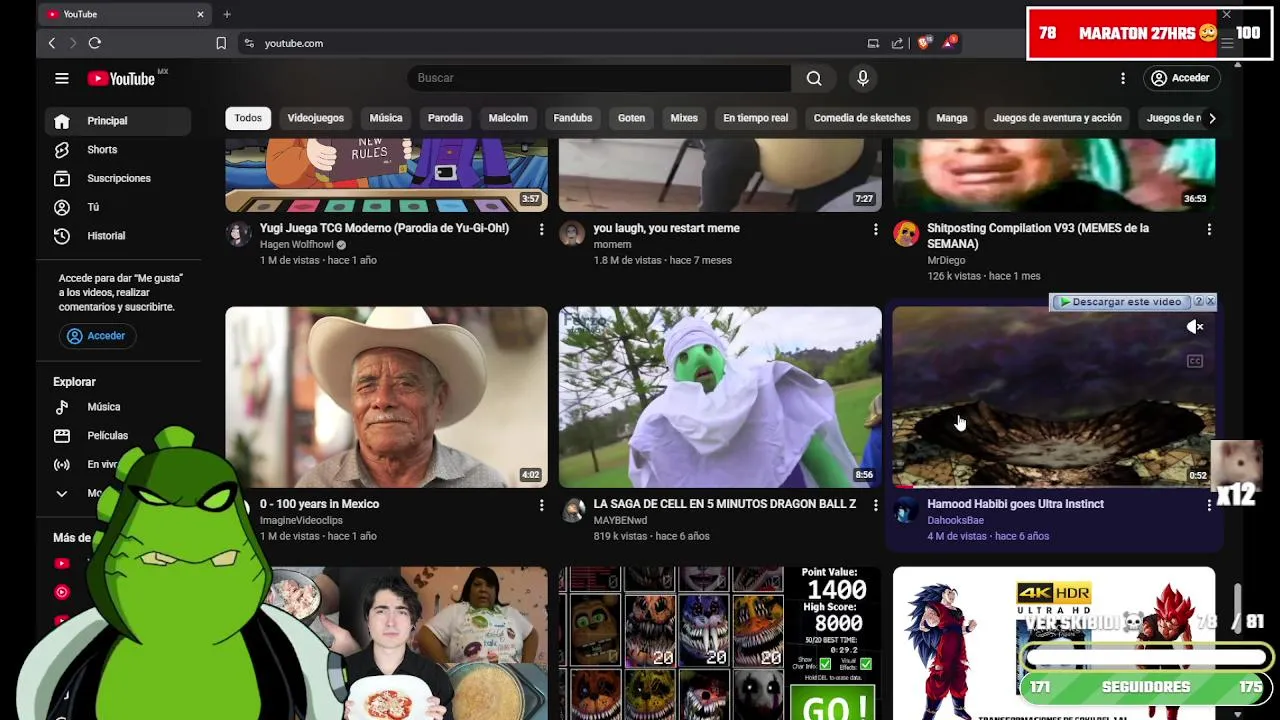Viewport: 1280px width, 720px height.
Task: Expand the Explorar list with chevron
Action: click(x=62, y=493)
